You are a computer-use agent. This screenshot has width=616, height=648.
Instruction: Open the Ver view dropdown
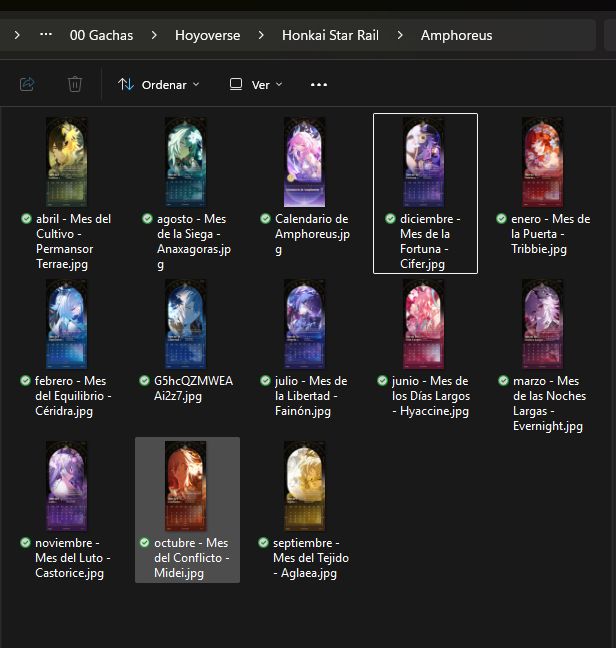click(x=256, y=85)
